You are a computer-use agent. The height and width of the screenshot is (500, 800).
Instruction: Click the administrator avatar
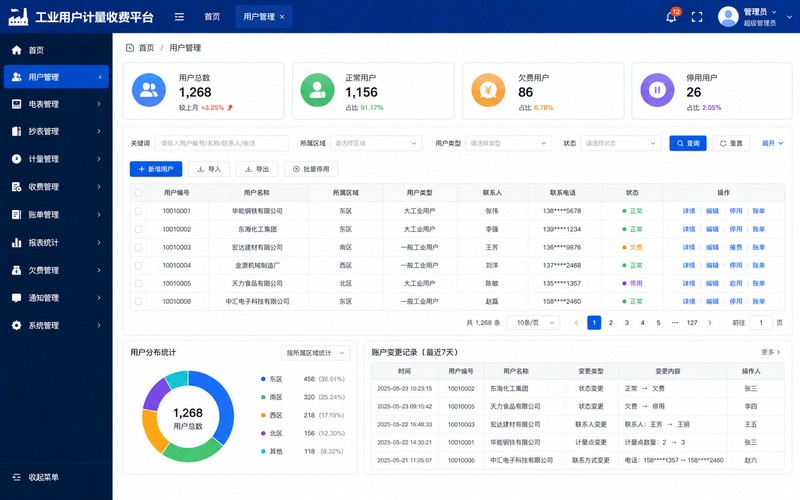click(x=728, y=17)
